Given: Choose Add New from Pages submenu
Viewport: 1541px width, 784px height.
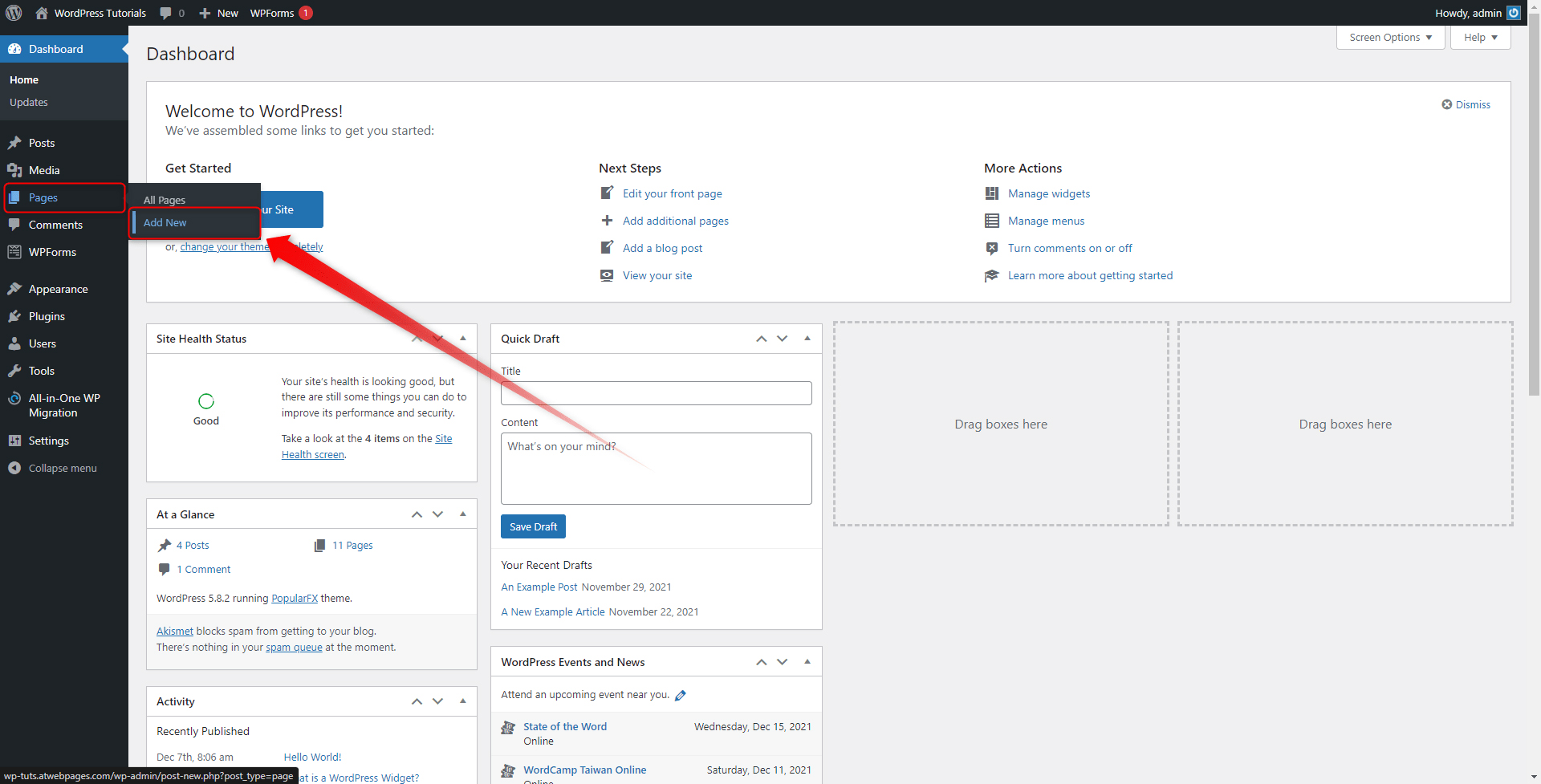Looking at the screenshot, I should click(165, 222).
